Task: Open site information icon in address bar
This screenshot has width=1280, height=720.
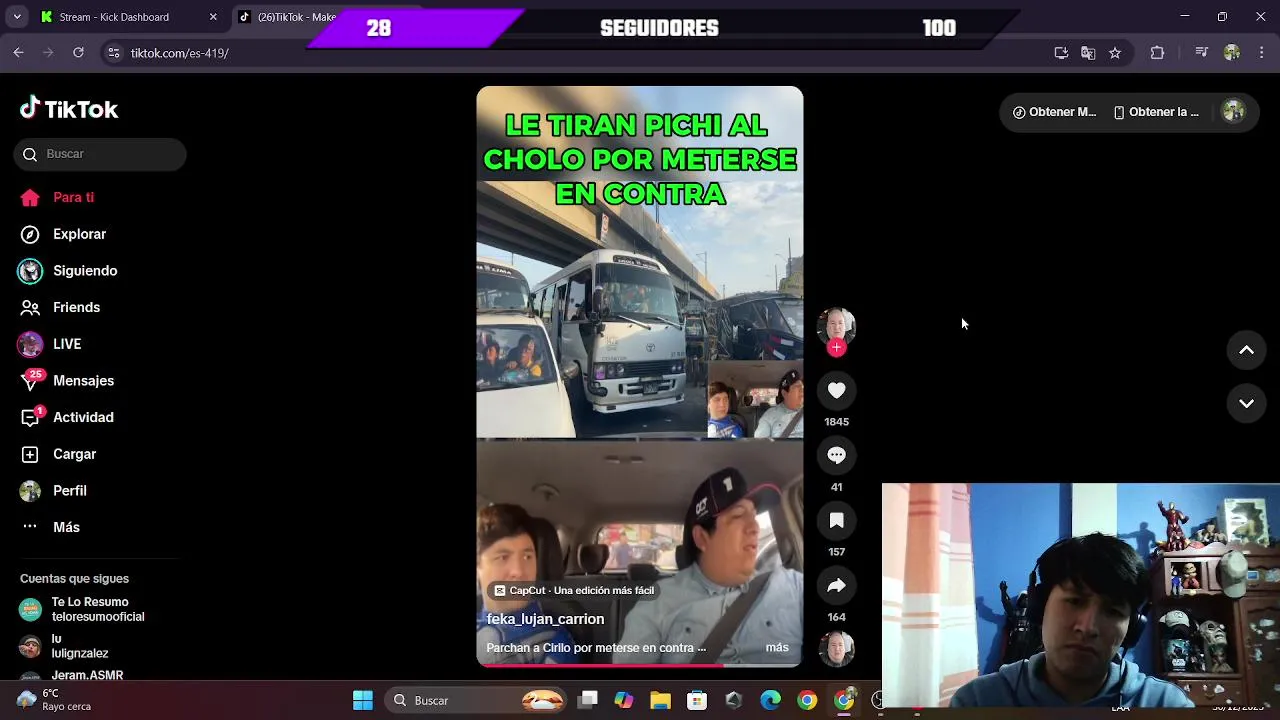Action: click(114, 53)
